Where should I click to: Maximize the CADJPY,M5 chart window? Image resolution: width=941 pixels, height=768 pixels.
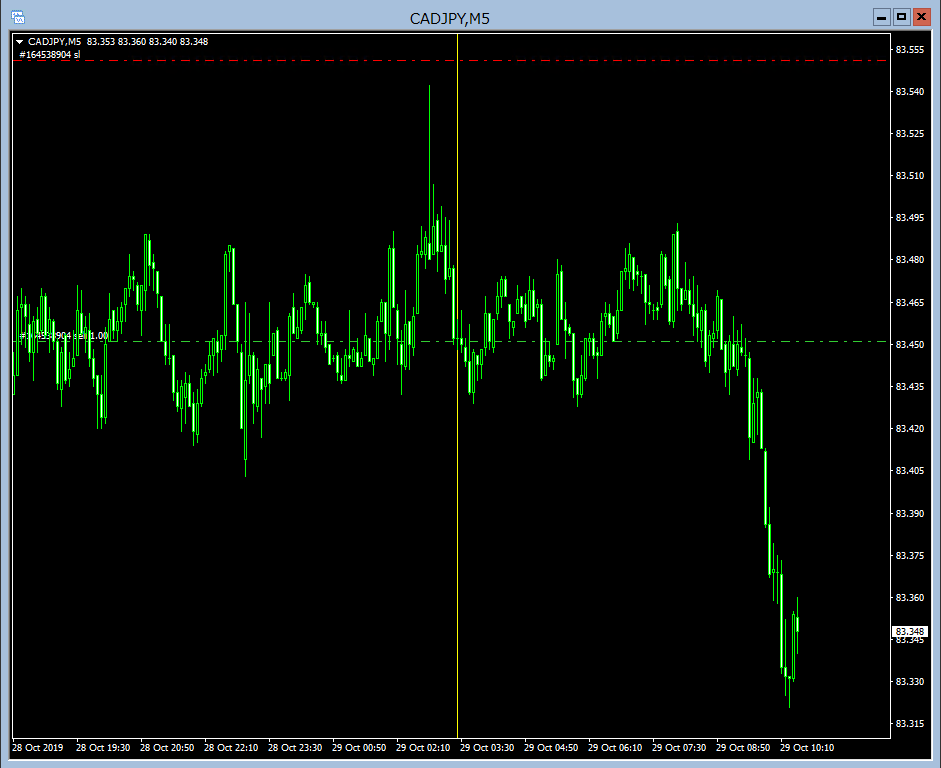coord(901,17)
